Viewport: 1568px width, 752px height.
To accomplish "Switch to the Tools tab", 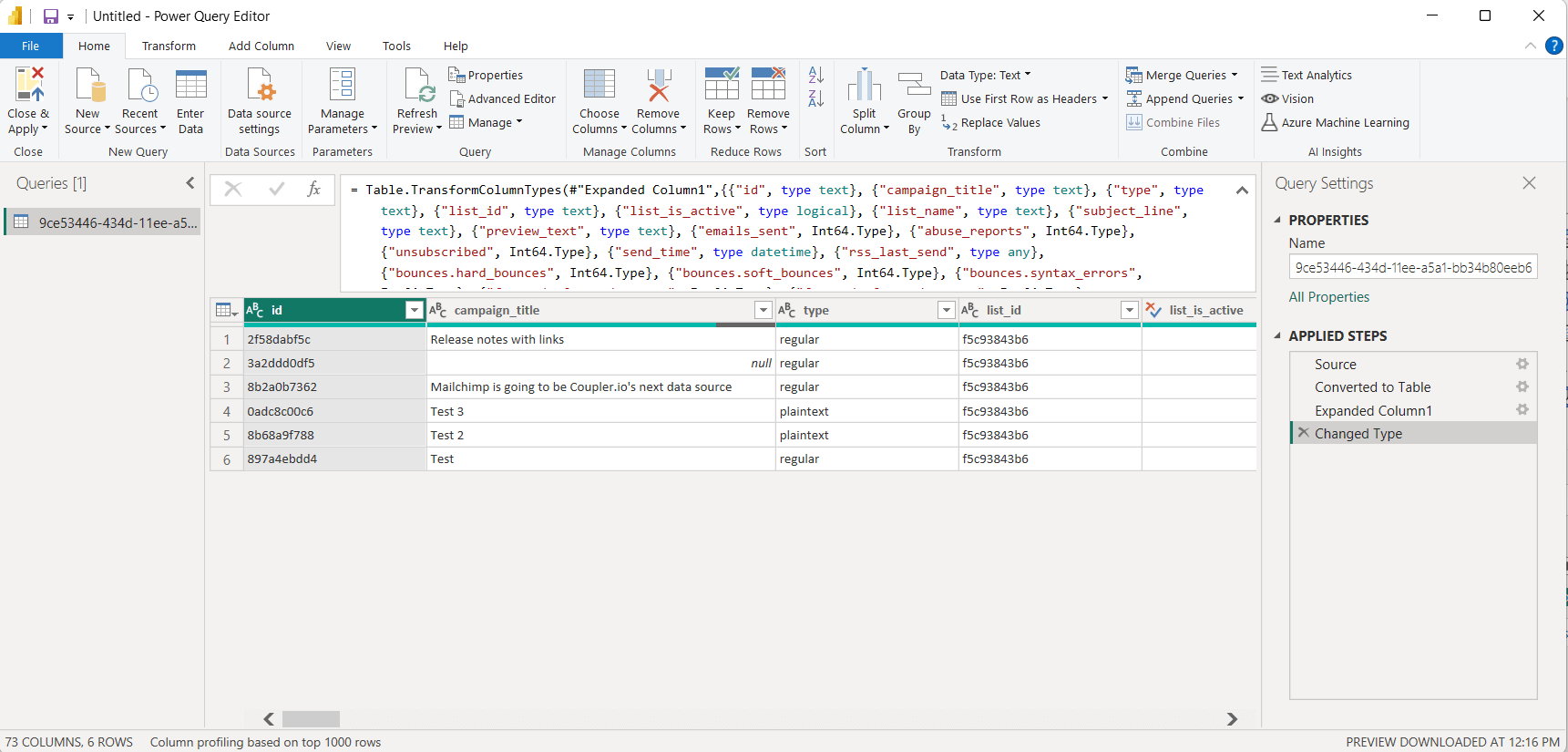I will pos(396,46).
